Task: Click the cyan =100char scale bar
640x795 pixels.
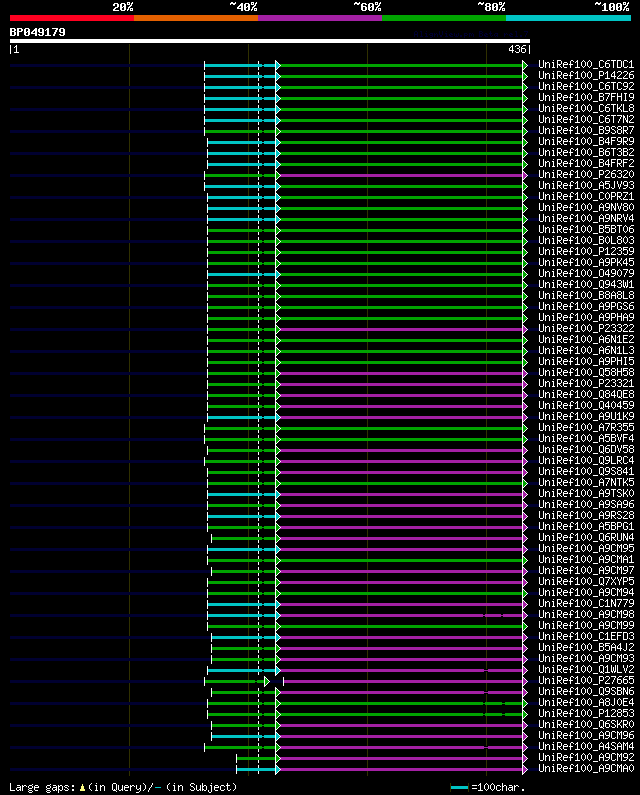Action: point(459,787)
